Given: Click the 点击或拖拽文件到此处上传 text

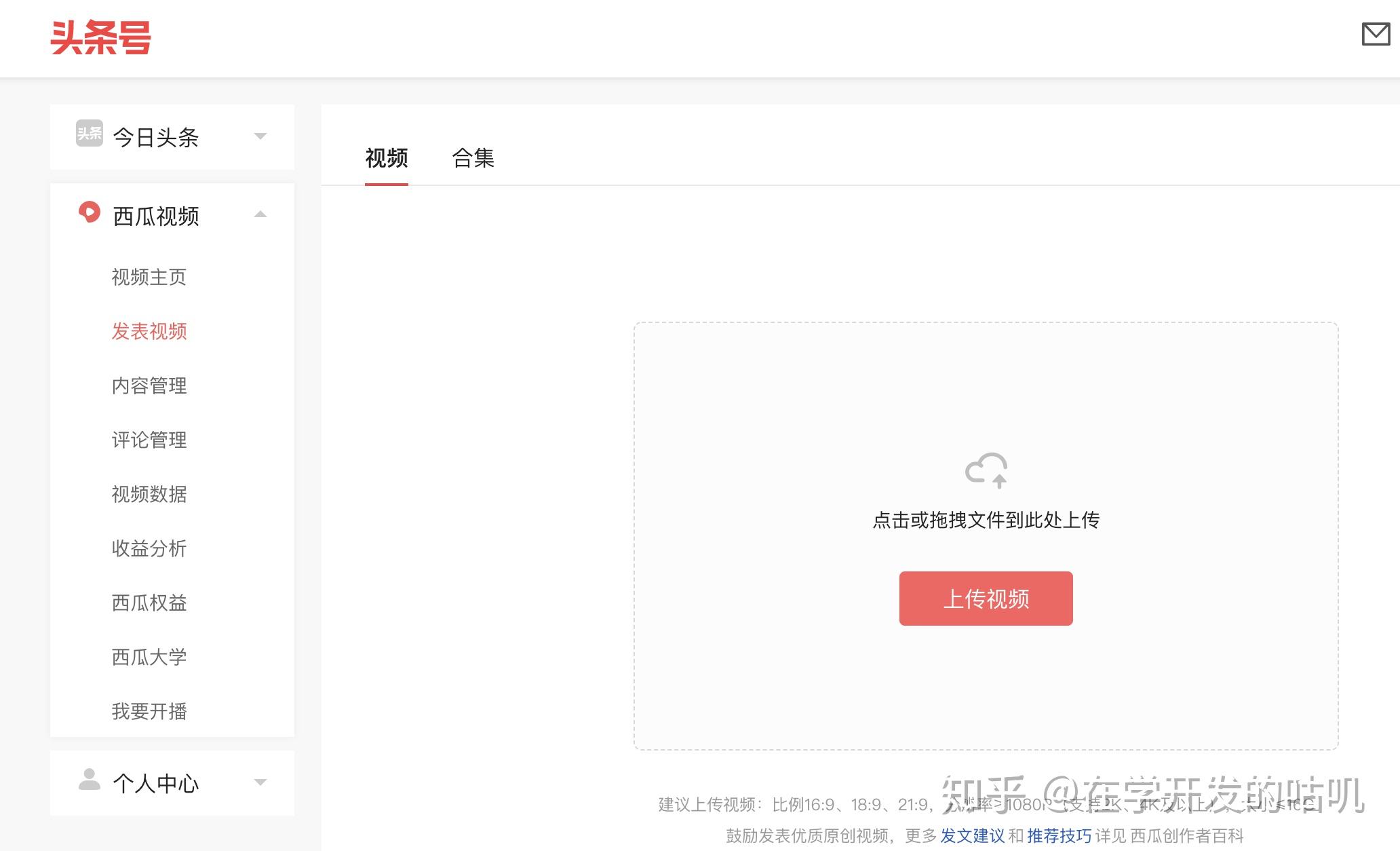Looking at the screenshot, I should (986, 520).
